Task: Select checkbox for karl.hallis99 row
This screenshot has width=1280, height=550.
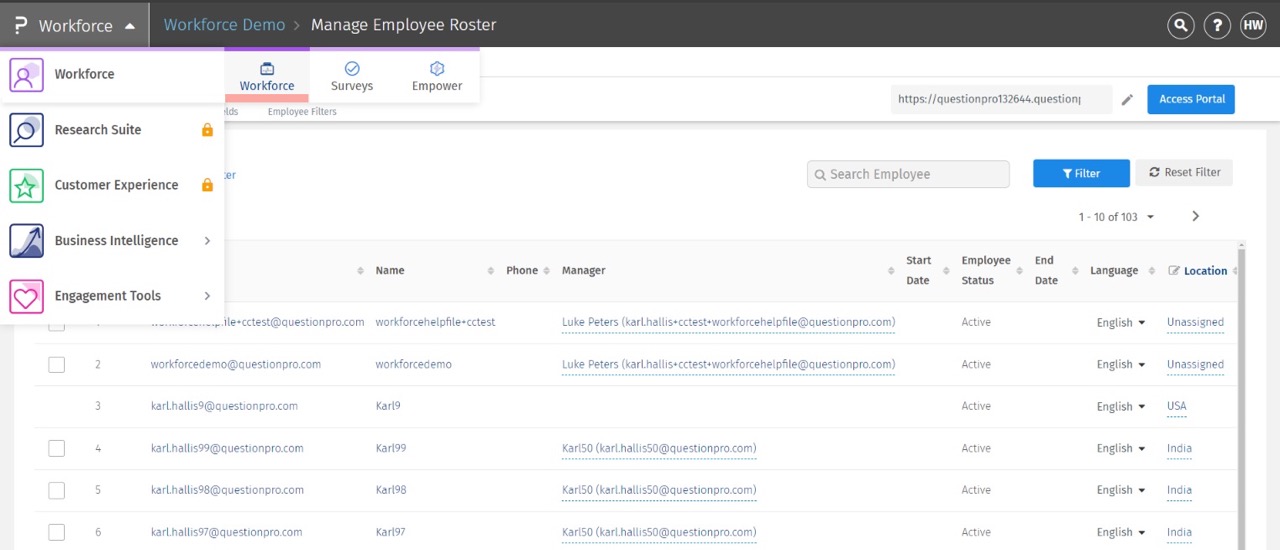Action: point(57,449)
